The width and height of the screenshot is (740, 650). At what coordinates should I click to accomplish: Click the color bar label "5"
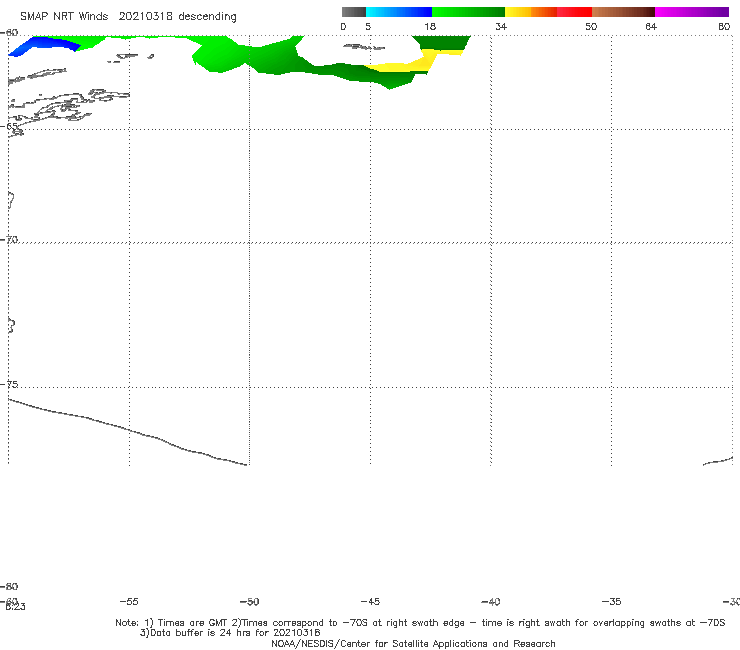pos(368,26)
